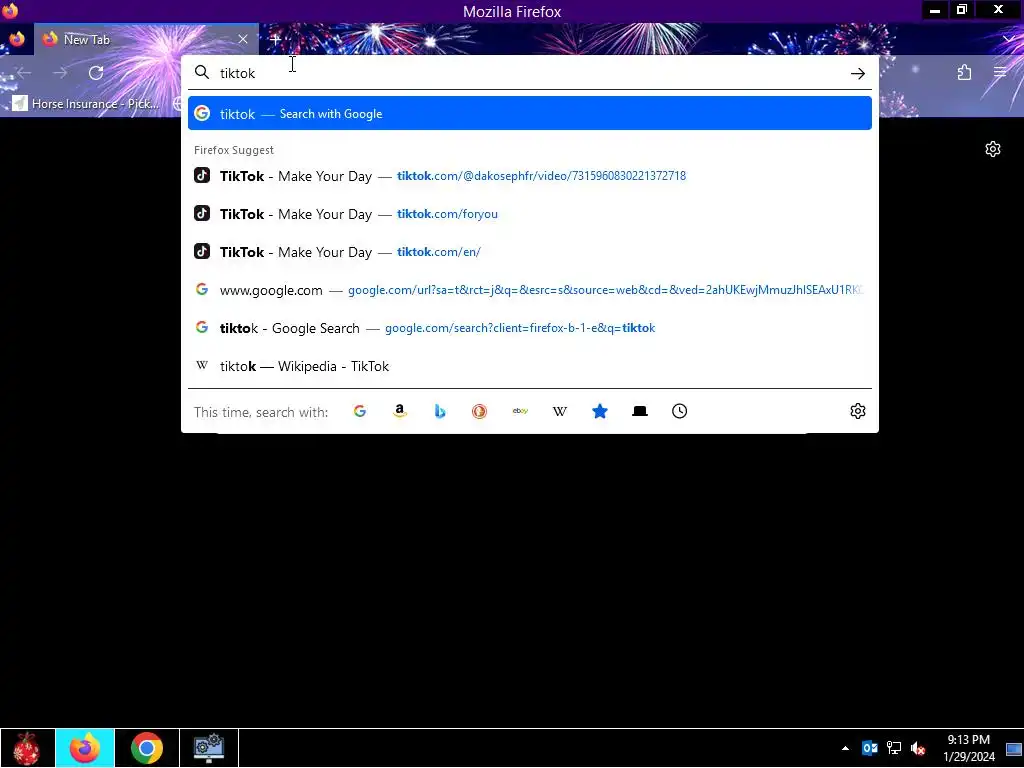Launch Firefox from the taskbar
Image resolution: width=1024 pixels, height=768 pixels.
pos(85,748)
